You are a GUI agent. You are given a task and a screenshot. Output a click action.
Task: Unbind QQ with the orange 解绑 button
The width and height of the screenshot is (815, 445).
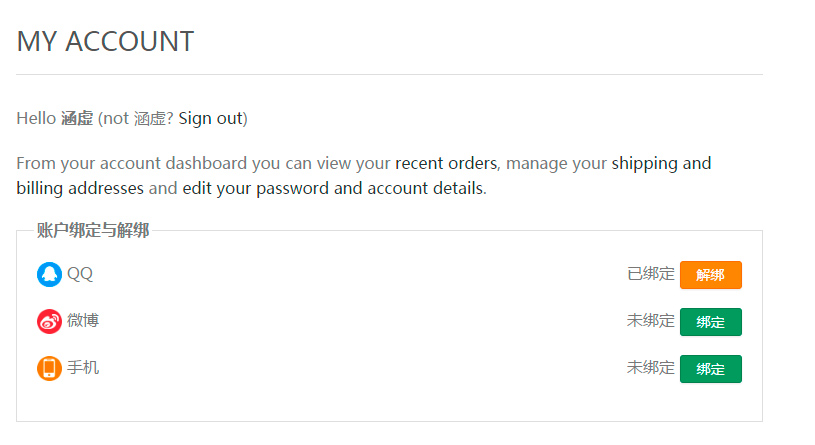[x=711, y=274]
